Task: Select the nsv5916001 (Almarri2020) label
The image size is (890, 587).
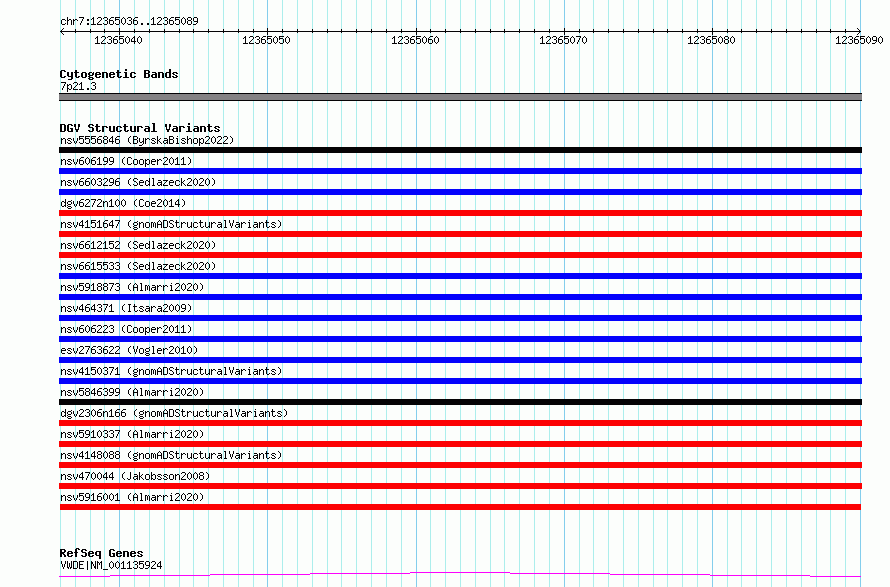Action: 132,497
